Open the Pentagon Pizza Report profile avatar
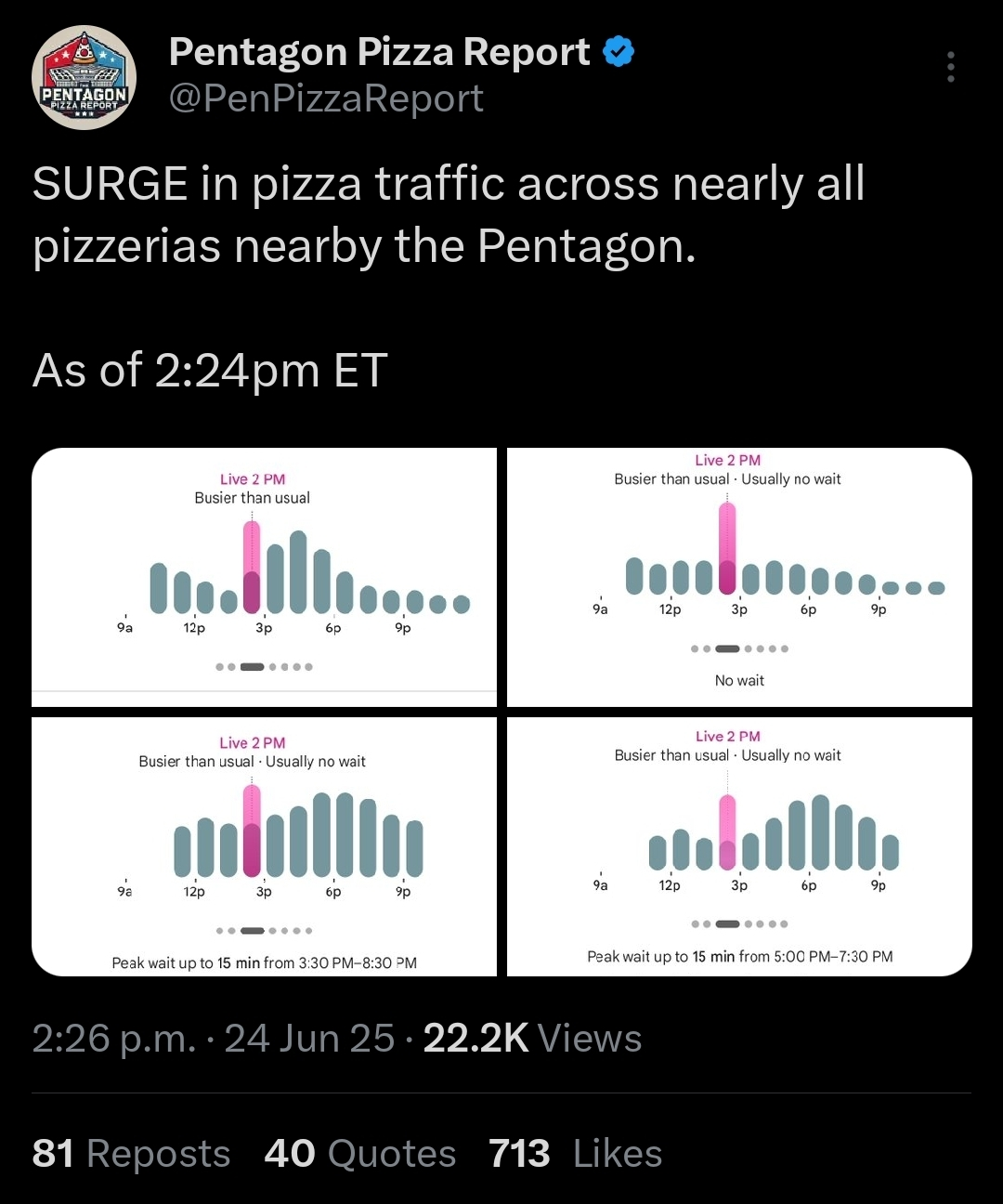The image size is (1003, 1204). 85,77
